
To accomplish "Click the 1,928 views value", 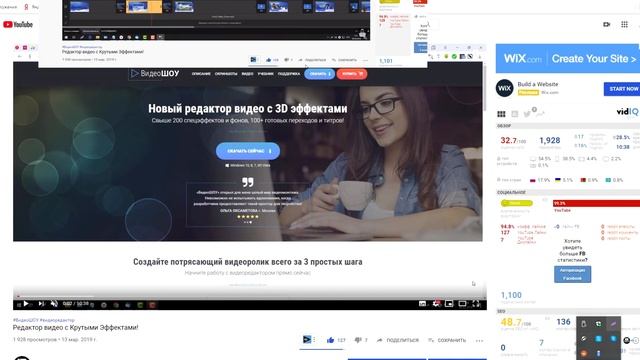I will (550, 140).
